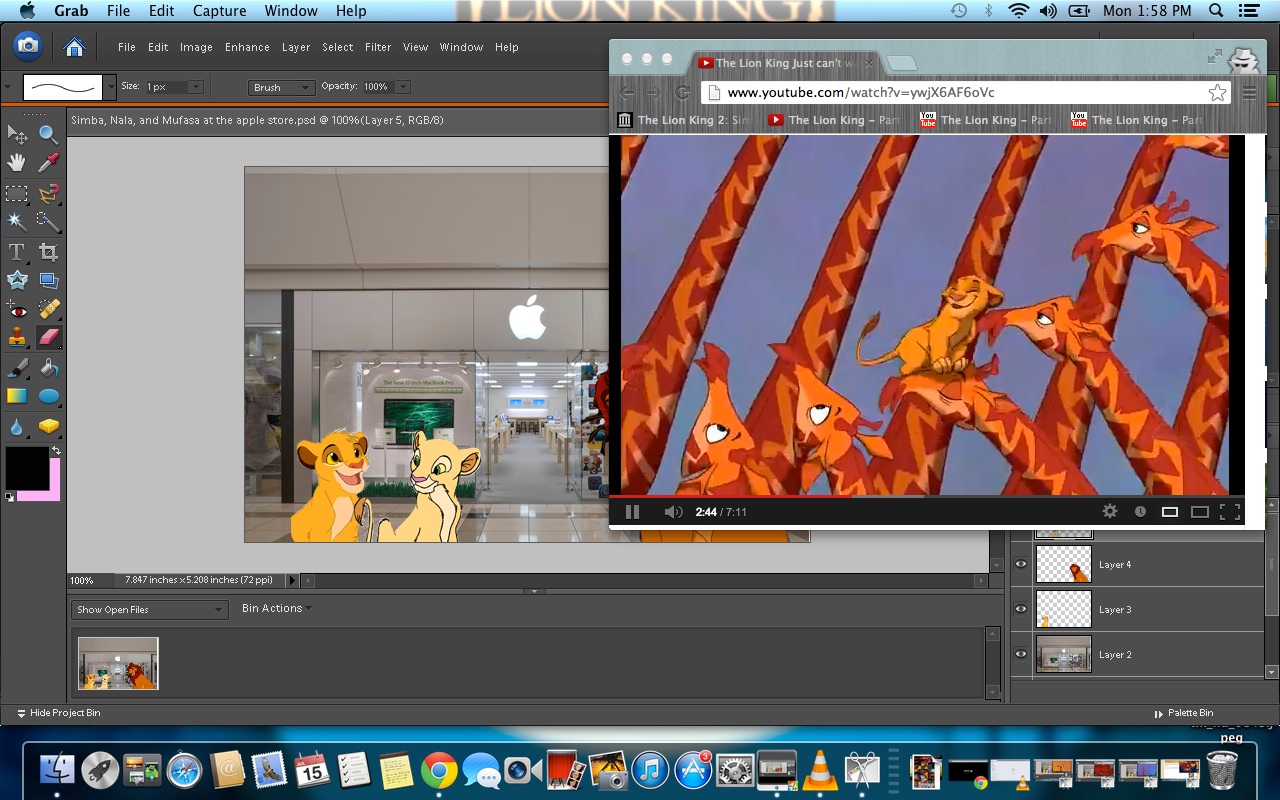This screenshot has width=1280, height=800.
Task: Select the Eraser tool
Action: [48, 337]
